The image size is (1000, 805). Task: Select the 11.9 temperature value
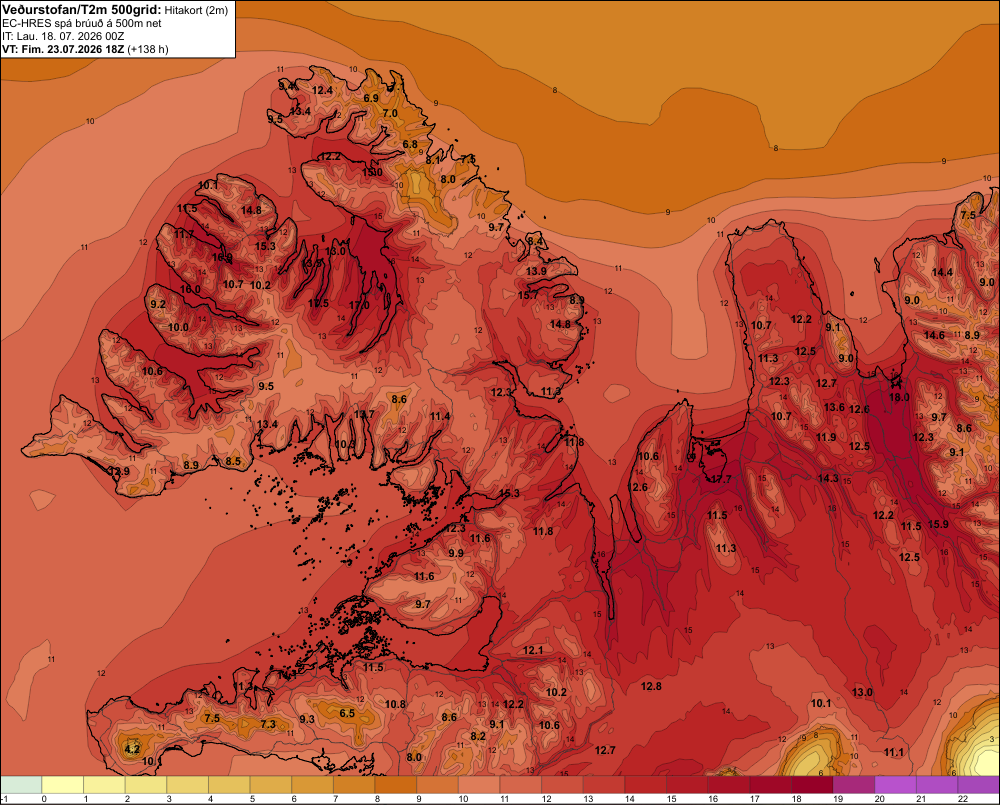coord(826,437)
